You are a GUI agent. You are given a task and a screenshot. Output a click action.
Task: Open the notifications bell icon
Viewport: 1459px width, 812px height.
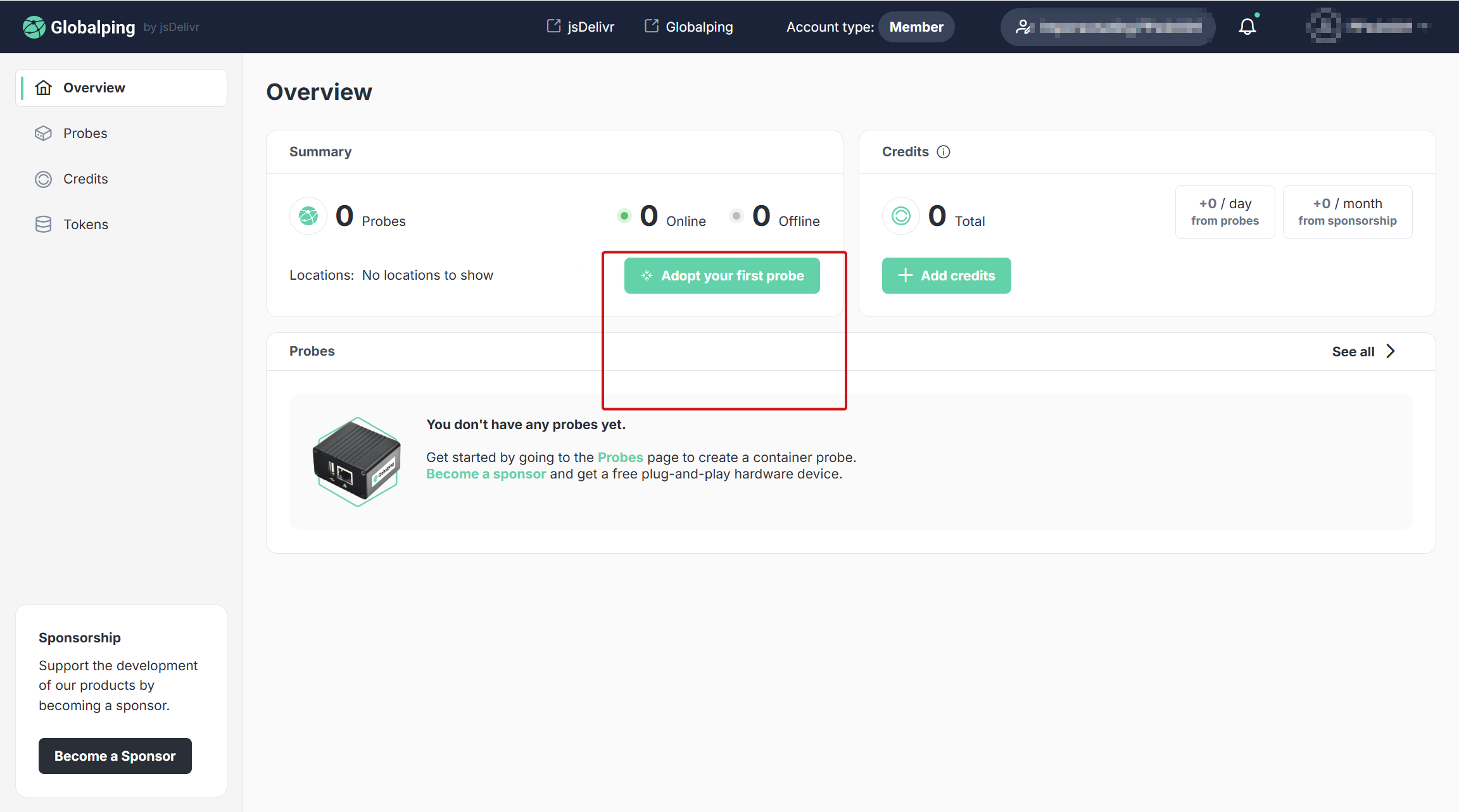(x=1247, y=27)
